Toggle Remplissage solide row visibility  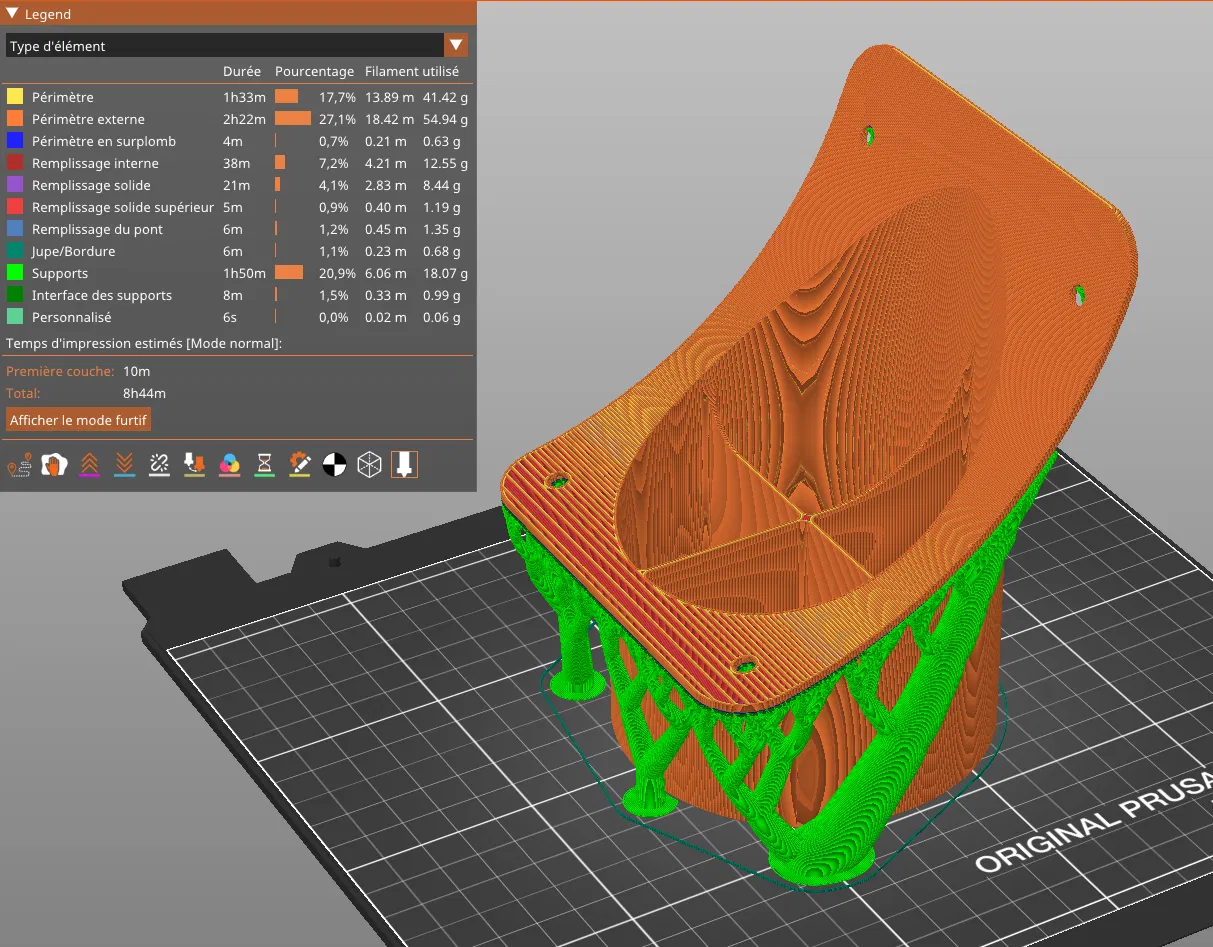(x=237, y=185)
